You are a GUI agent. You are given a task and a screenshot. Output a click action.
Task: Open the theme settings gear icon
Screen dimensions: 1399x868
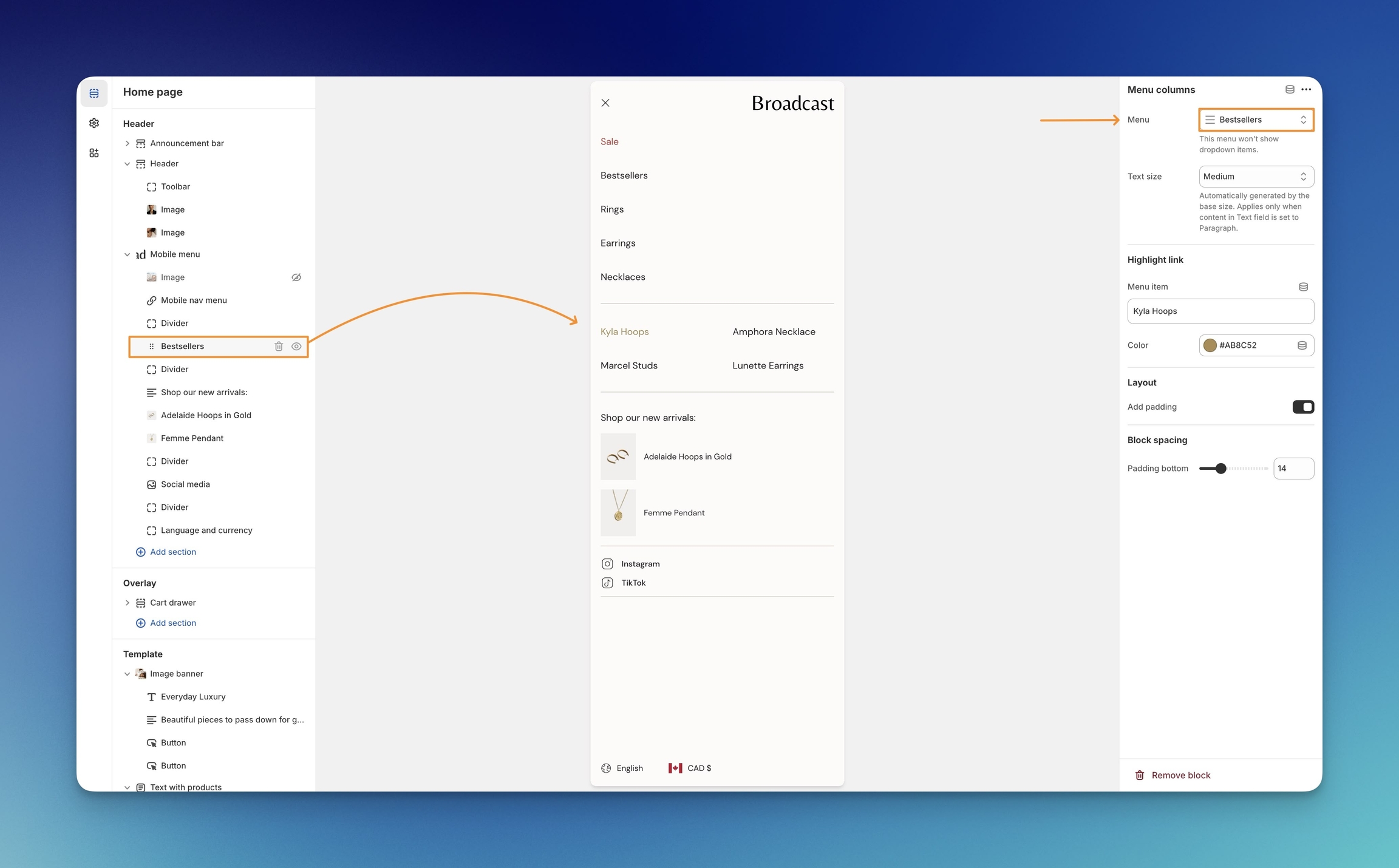coord(94,123)
